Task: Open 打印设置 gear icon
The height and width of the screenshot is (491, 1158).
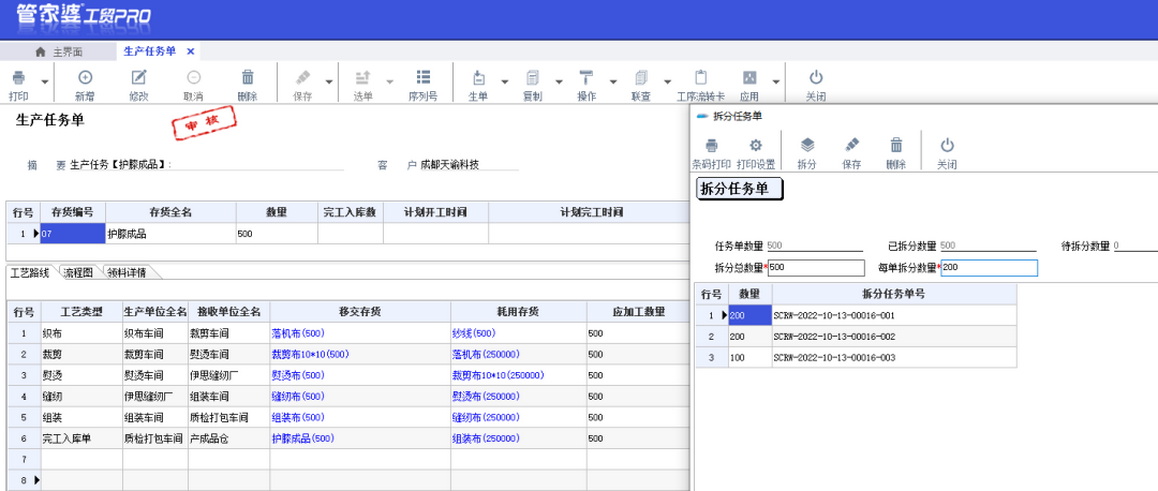Action: (755, 145)
